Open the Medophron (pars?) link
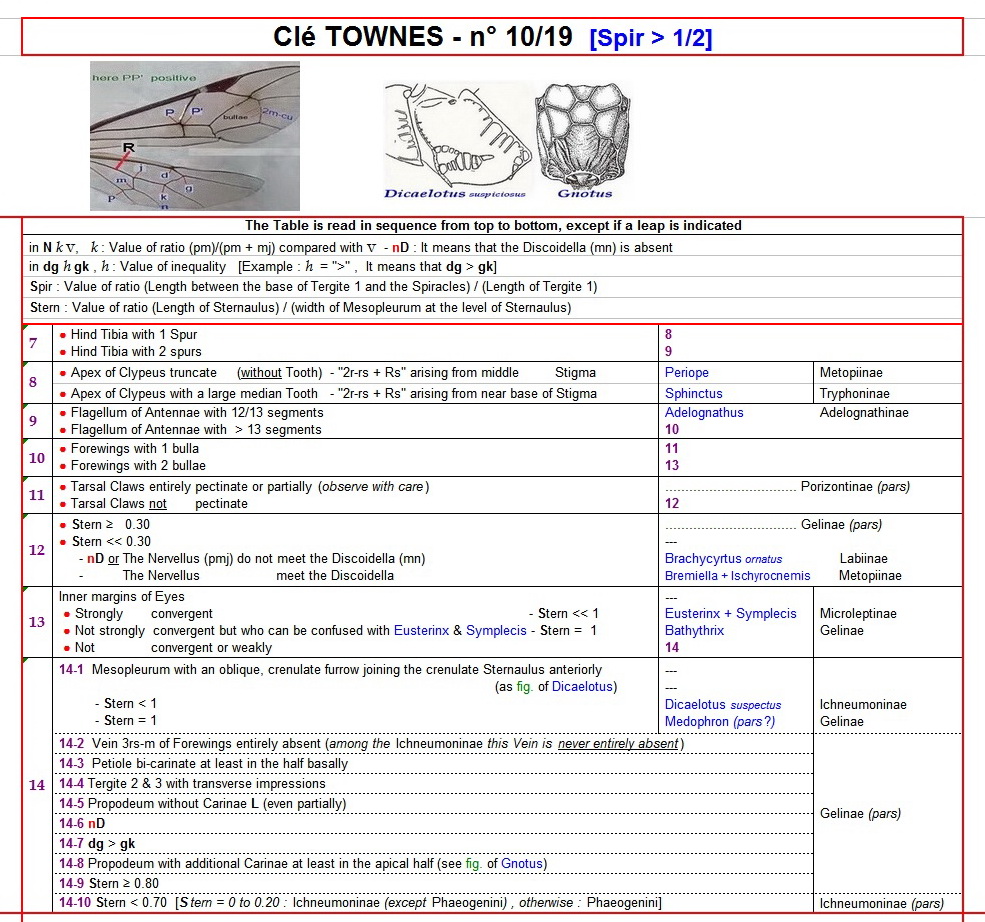Image resolution: width=985 pixels, height=922 pixels. coord(719,722)
